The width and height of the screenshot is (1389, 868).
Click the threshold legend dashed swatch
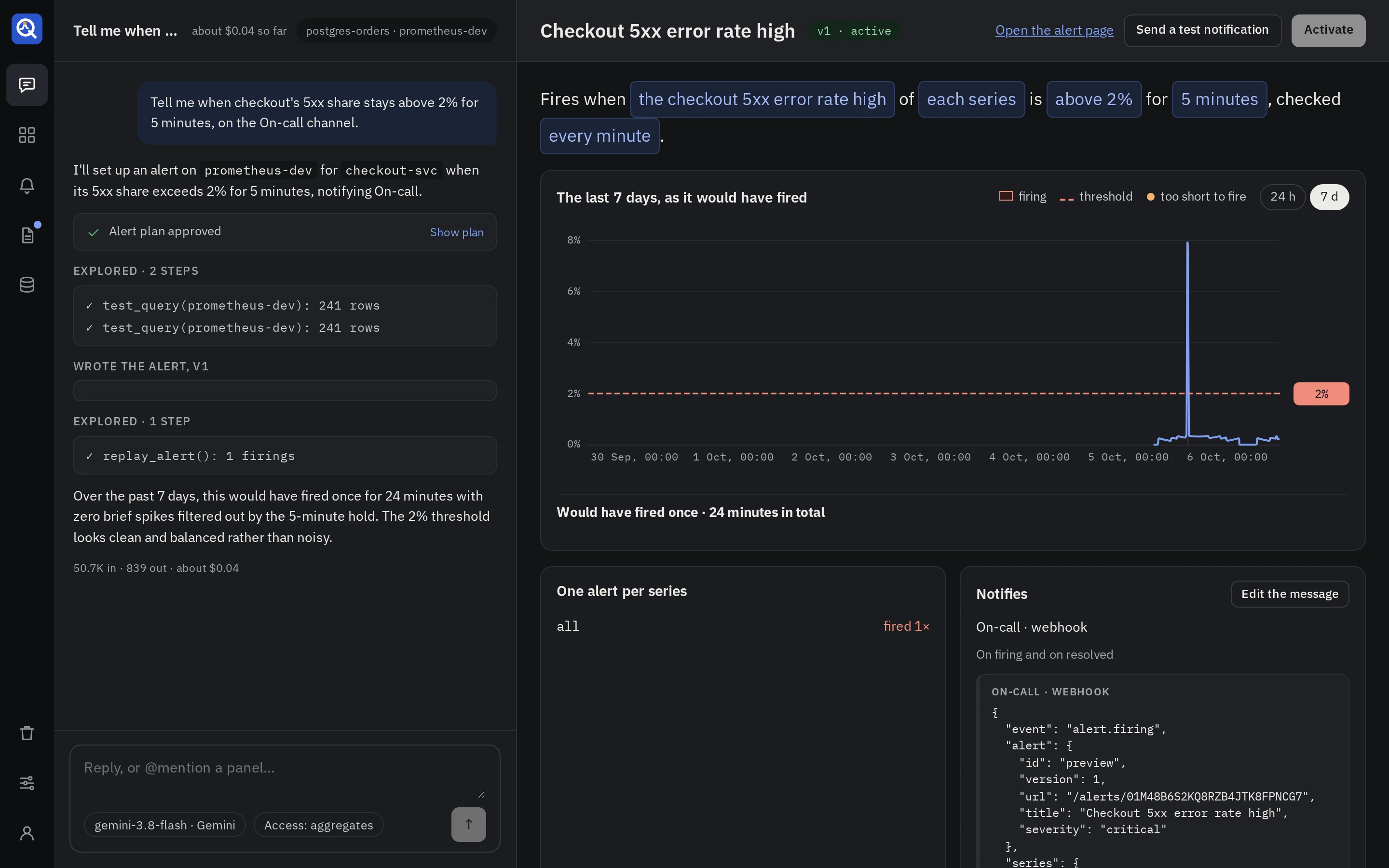coord(1066,199)
